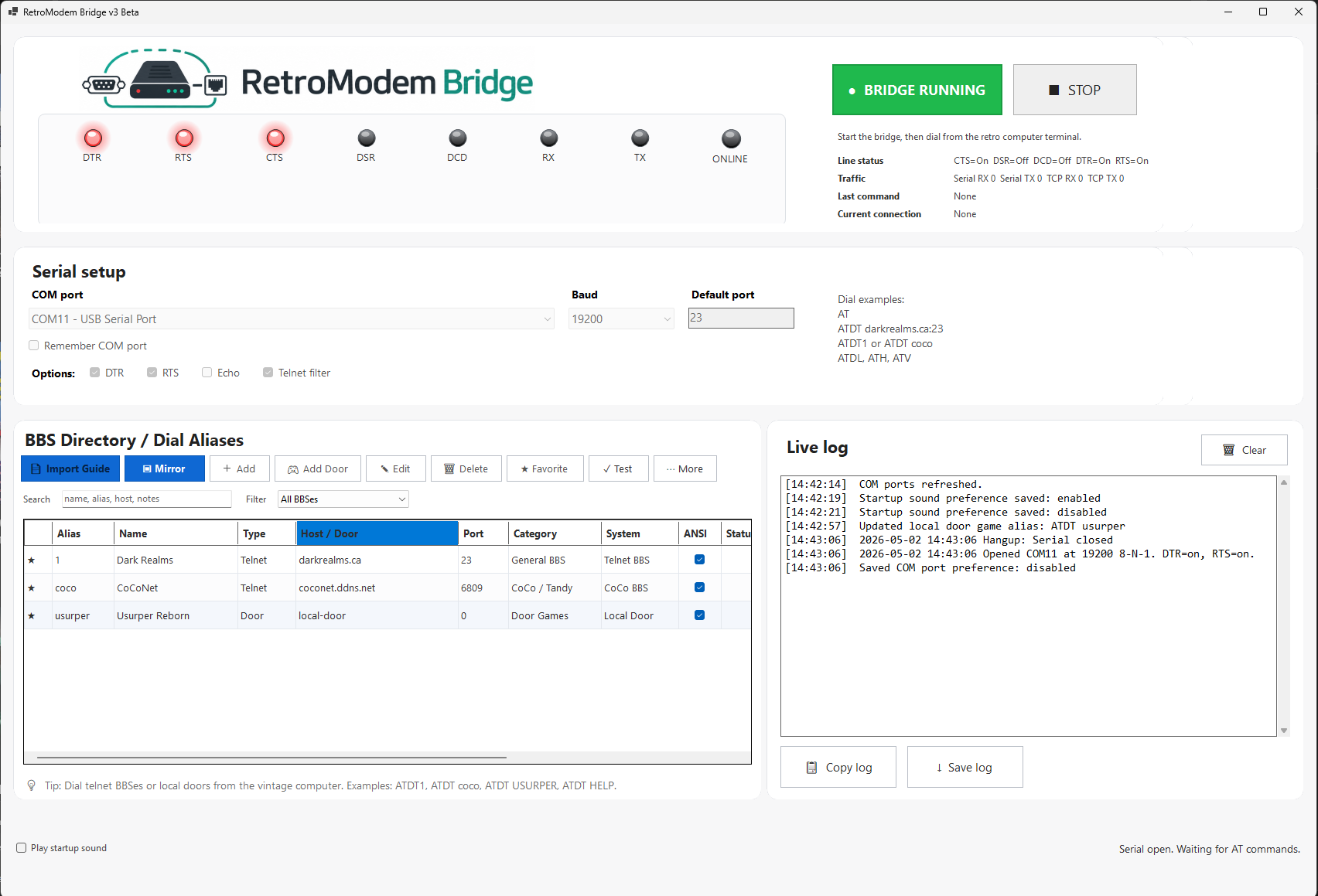Image resolution: width=1318 pixels, height=896 pixels.
Task: Click Add Door button
Action: tap(318, 468)
